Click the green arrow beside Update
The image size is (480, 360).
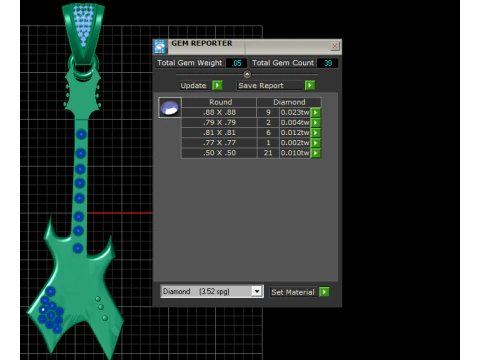point(217,85)
